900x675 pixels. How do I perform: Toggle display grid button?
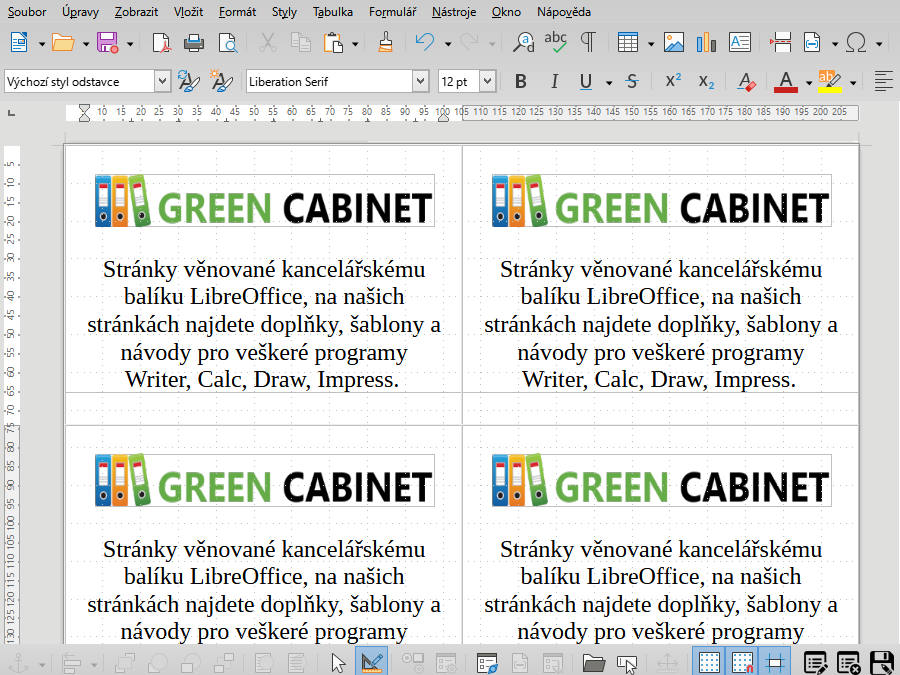tap(709, 664)
